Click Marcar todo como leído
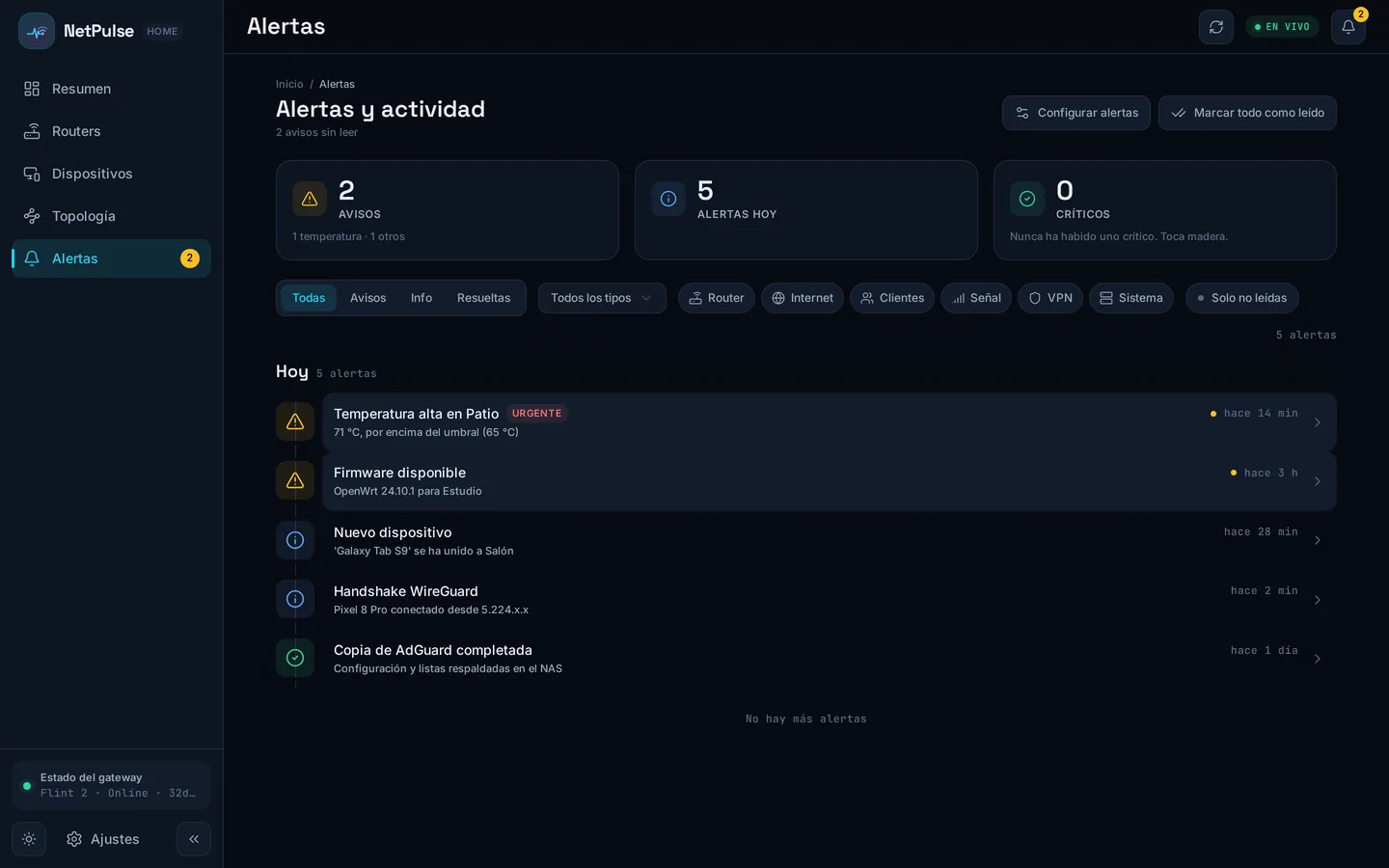Viewport: 1389px width, 868px height. pyautogui.click(x=1247, y=113)
